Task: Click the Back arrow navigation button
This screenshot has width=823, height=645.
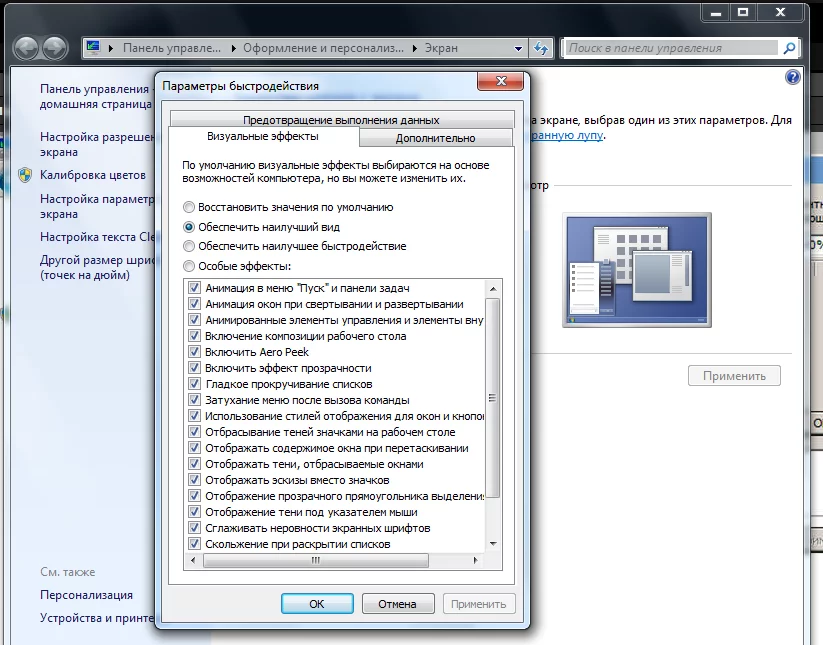Action: (x=26, y=48)
